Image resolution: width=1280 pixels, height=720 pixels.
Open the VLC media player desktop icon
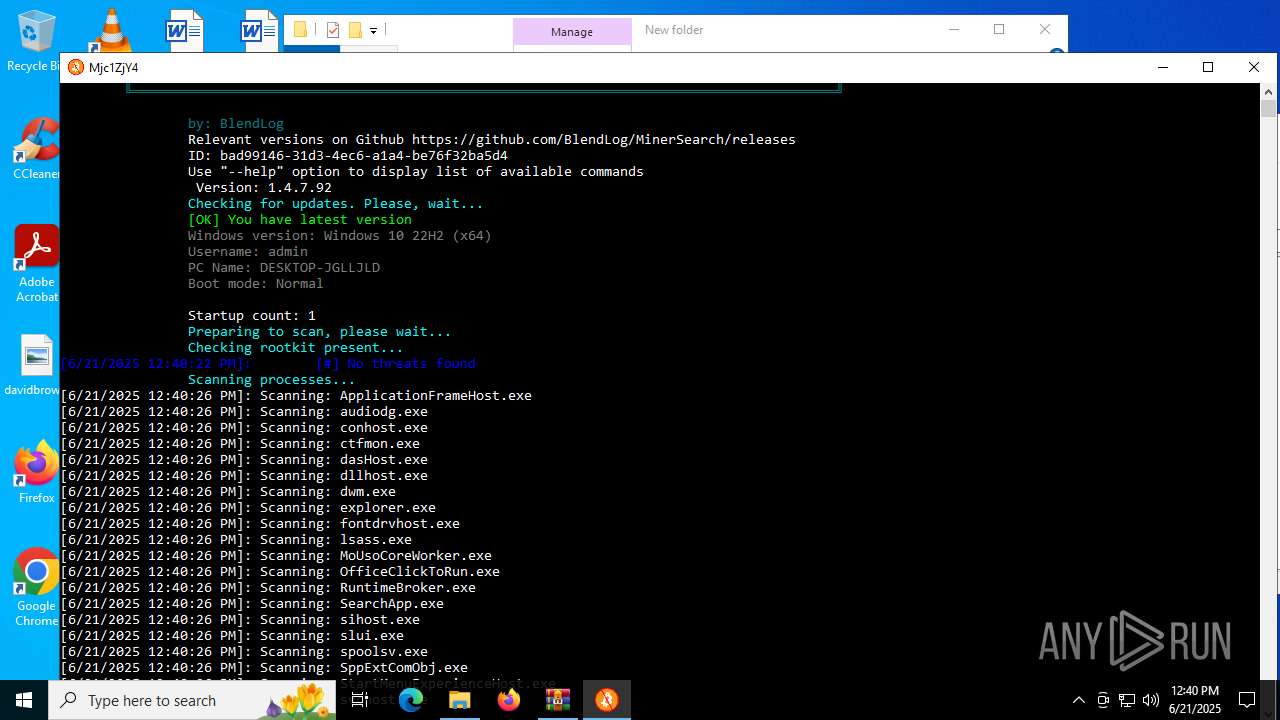coord(110,30)
